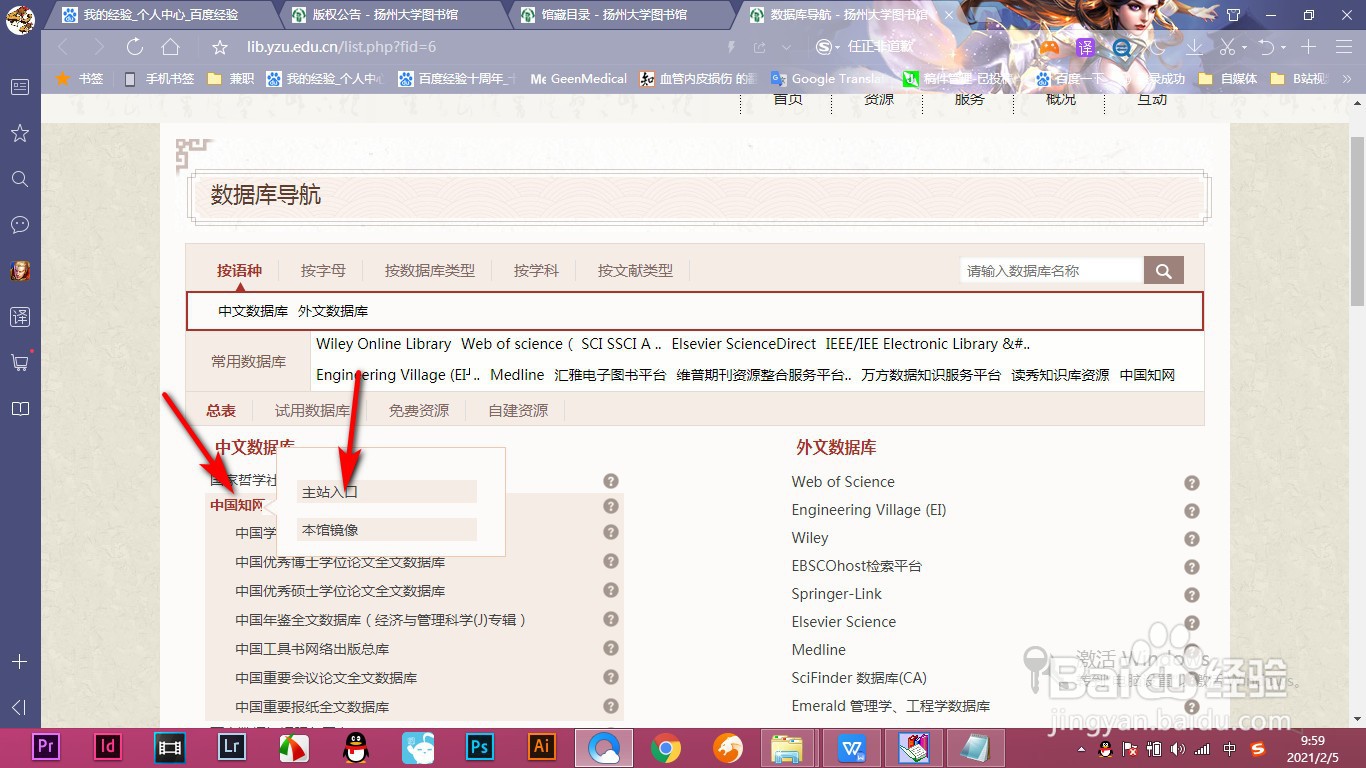Select the 按数据库类型 filter tab
The height and width of the screenshot is (768, 1366).
click(x=430, y=270)
